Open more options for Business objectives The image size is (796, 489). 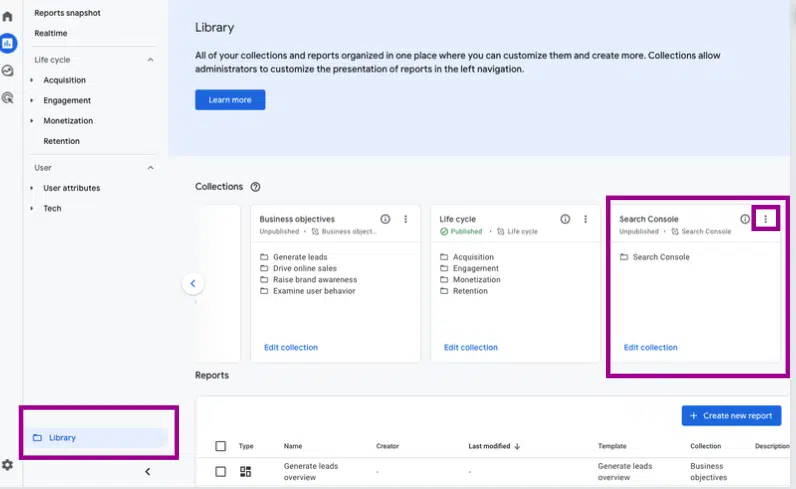406,219
